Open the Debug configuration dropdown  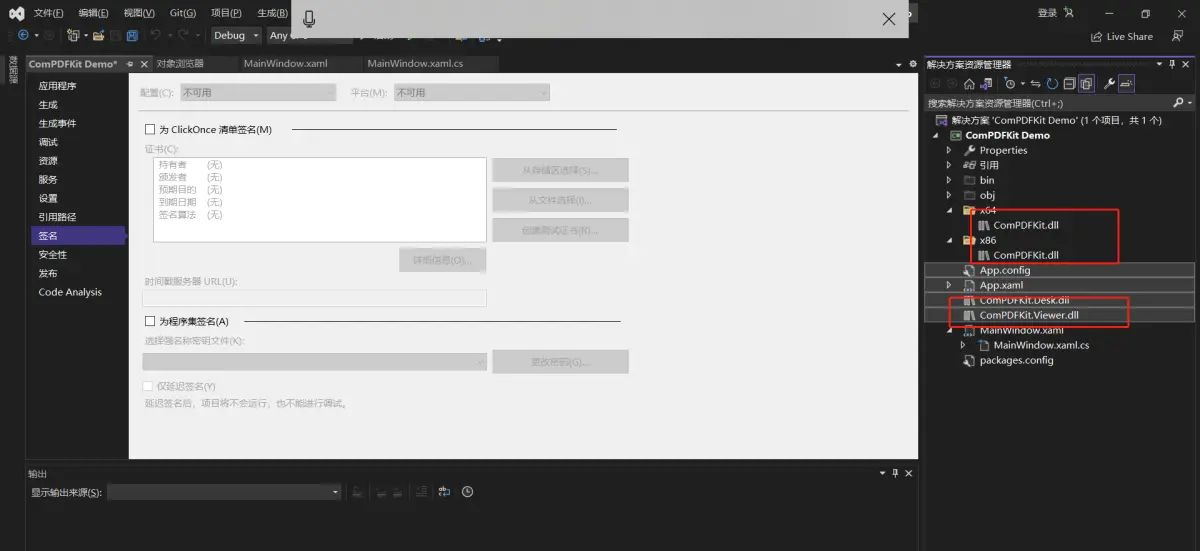(236, 35)
